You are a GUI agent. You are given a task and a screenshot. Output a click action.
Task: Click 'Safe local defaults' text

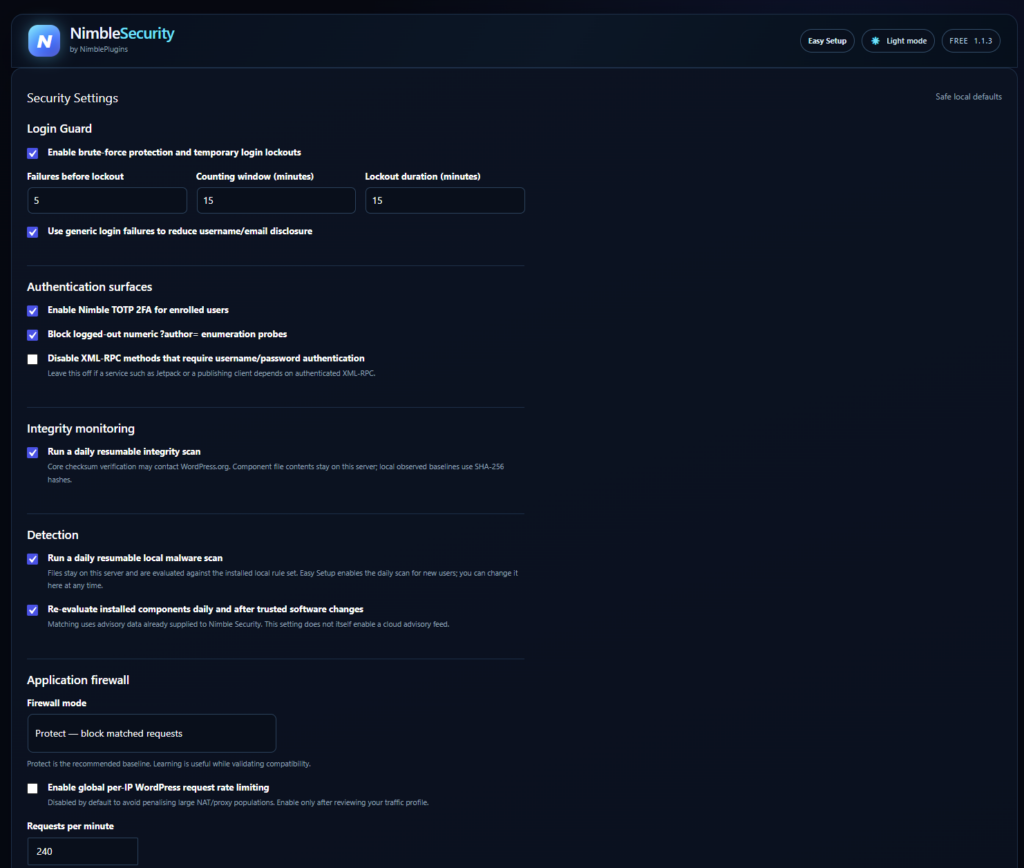[968, 97]
